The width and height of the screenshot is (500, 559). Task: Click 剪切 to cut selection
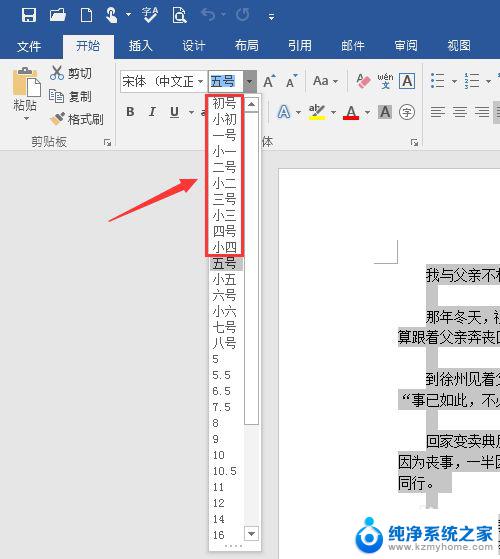coord(71,73)
